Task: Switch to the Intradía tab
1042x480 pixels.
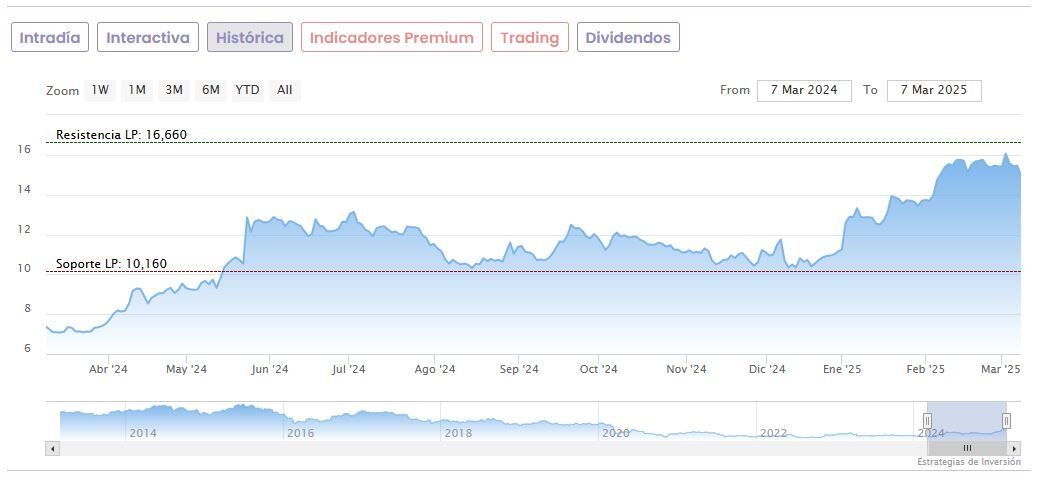Action: pyautogui.click(x=50, y=38)
